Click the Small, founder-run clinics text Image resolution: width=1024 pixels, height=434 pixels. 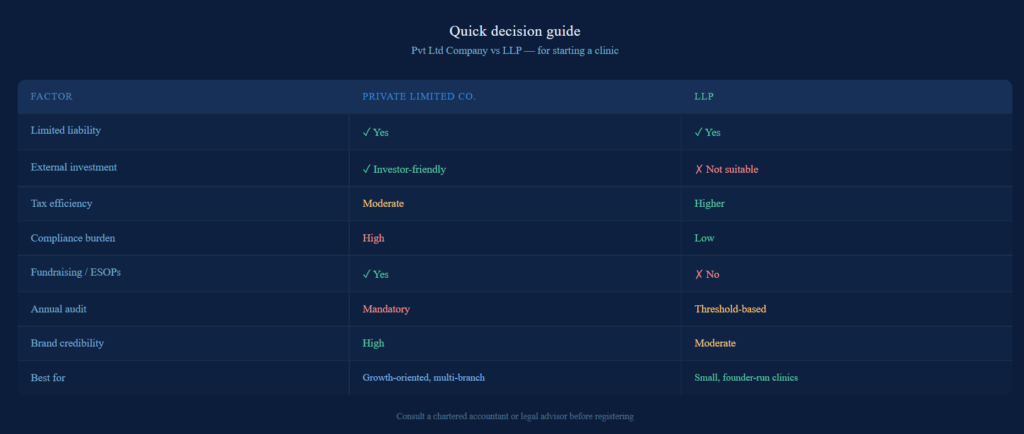[747, 377]
